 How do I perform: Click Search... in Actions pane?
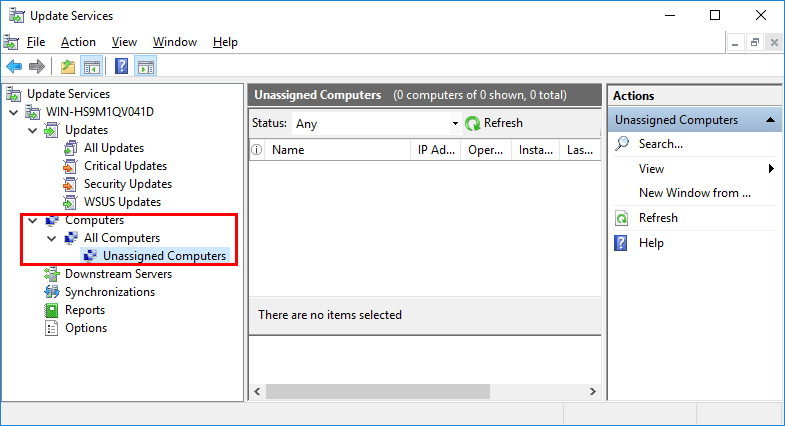click(x=660, y=144)
